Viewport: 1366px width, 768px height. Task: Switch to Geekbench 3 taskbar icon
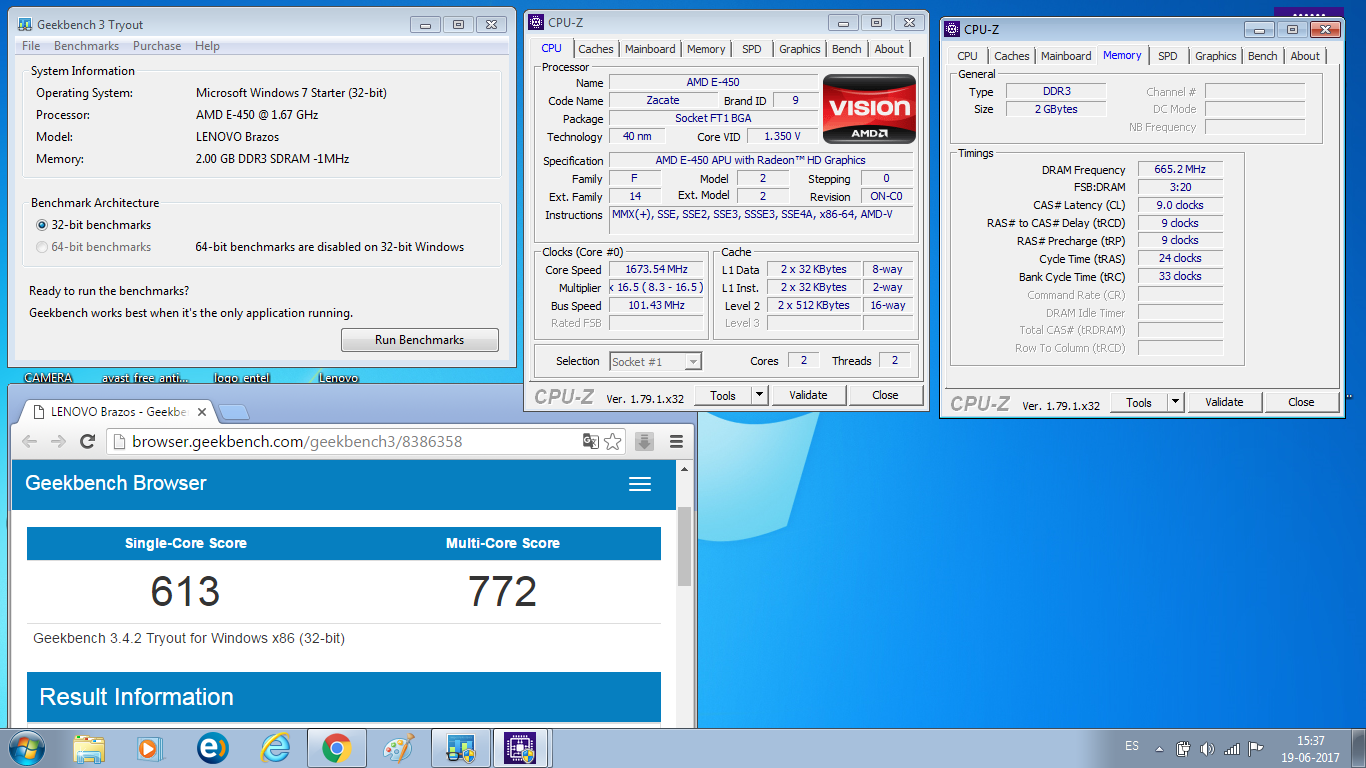click(460, 748)
